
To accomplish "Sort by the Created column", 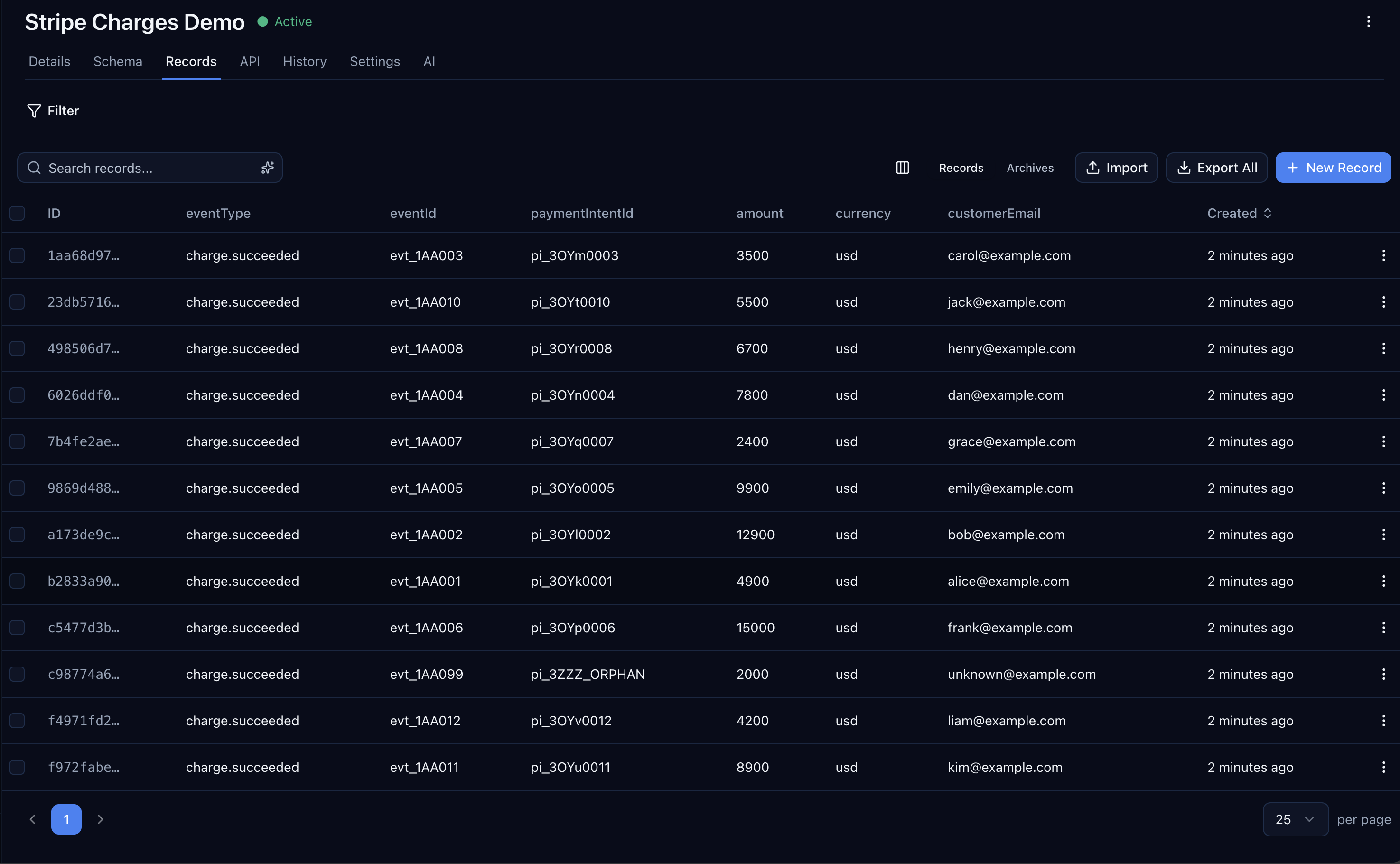I will [1239, 213].
